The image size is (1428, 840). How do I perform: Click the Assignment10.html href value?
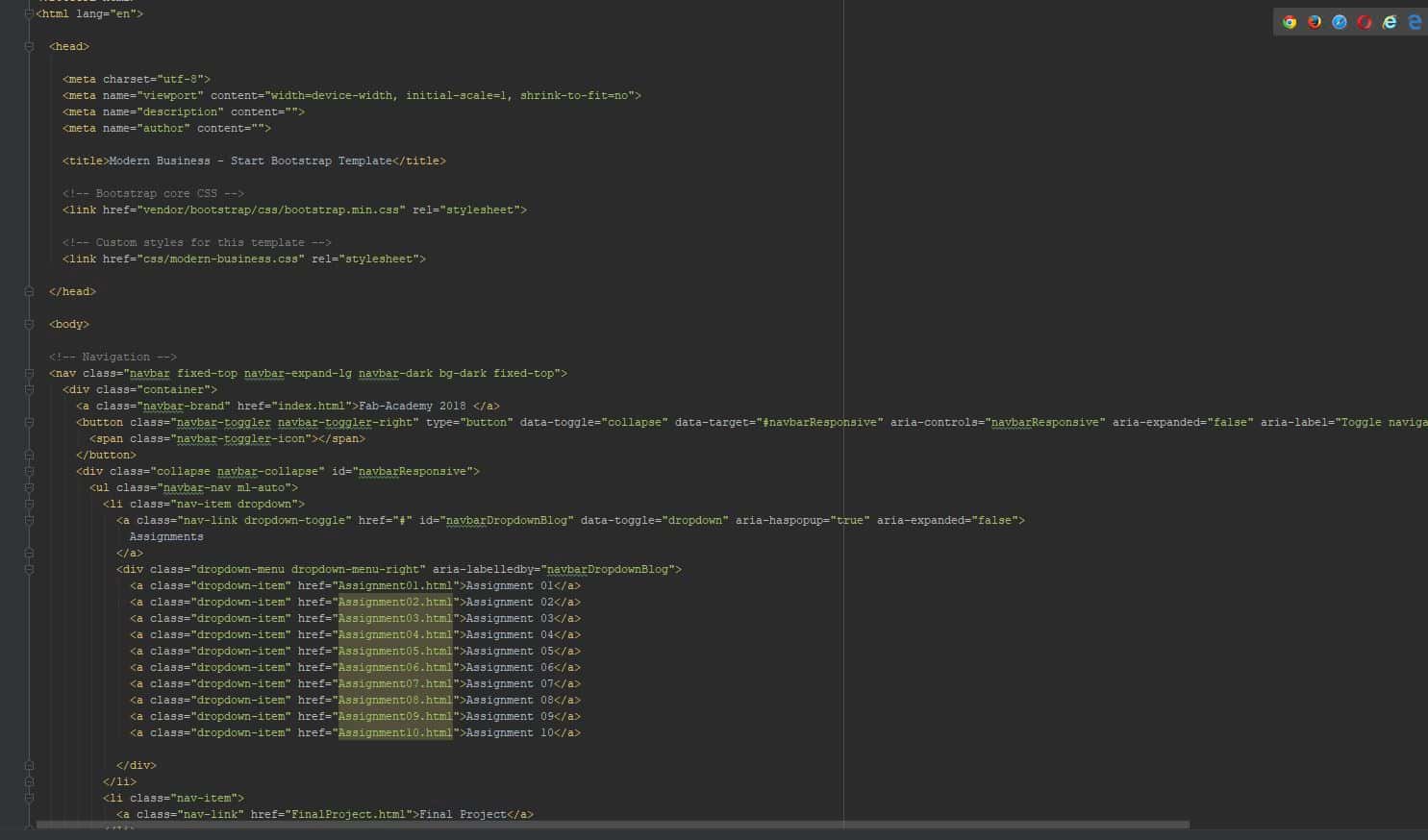pos(395,732)
